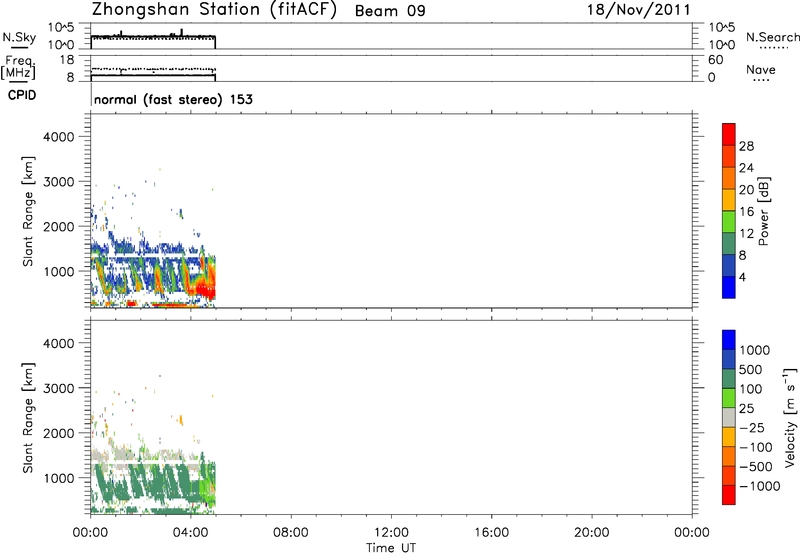Image resolution: width=800 pixels, height=554 pixels.
Task: Pick light green Power swatch between 12 and 16
Action: coord(729,221)
